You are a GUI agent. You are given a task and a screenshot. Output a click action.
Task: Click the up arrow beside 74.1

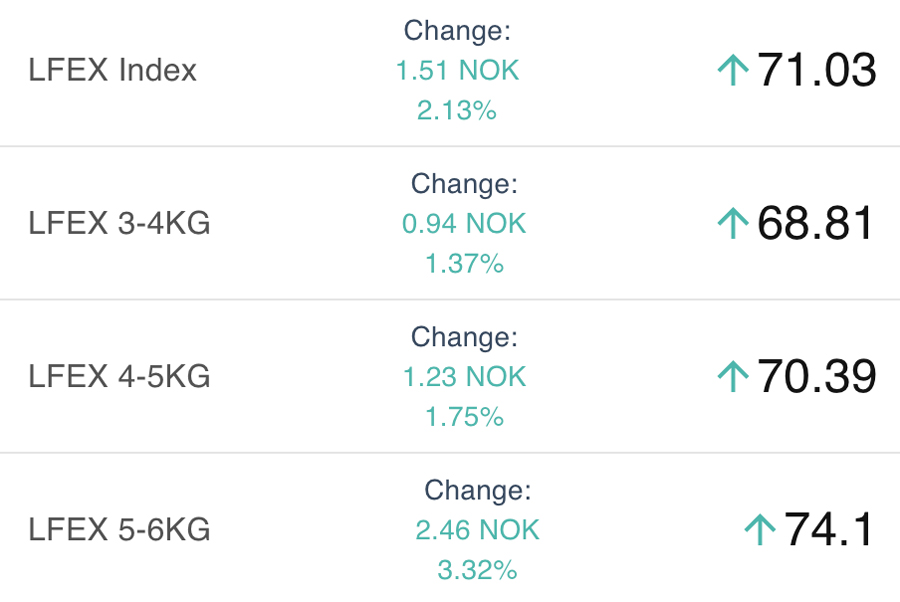(760, 530)
